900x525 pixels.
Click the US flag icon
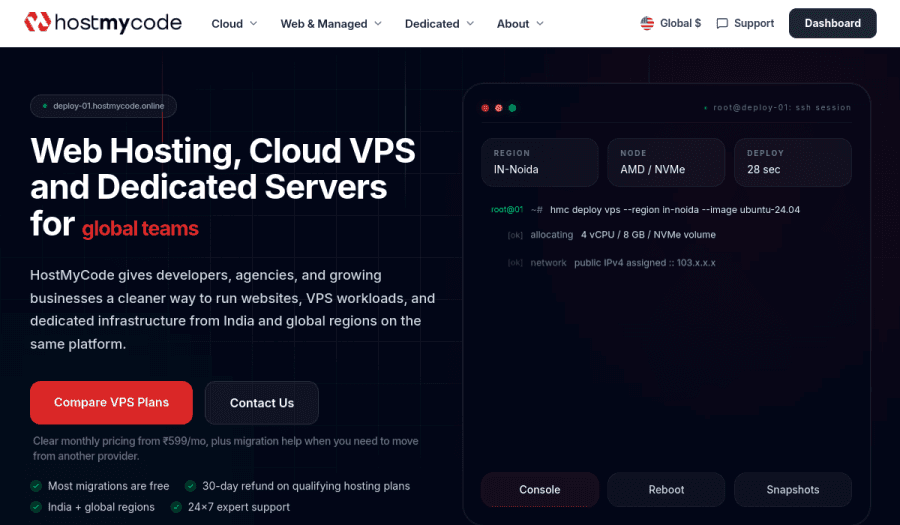(x=647, y=23)
